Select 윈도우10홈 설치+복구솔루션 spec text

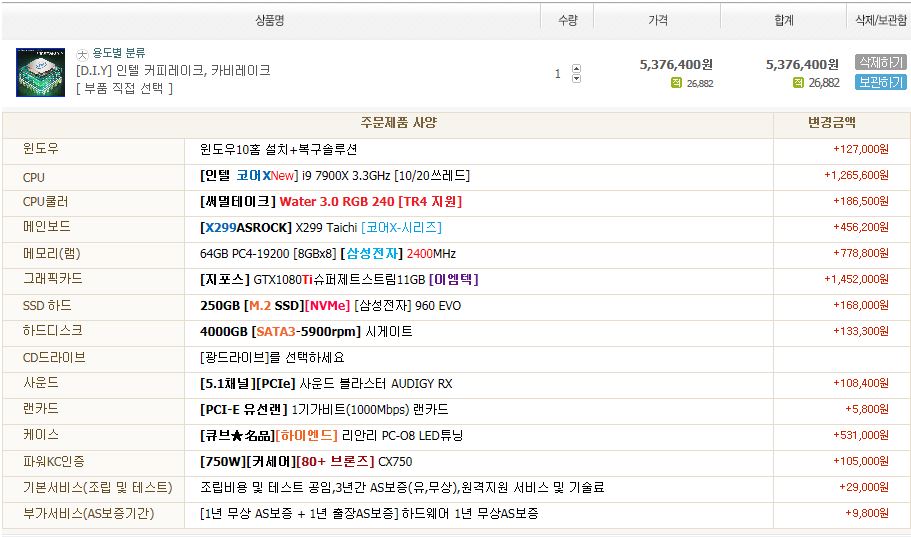(278, 149)
